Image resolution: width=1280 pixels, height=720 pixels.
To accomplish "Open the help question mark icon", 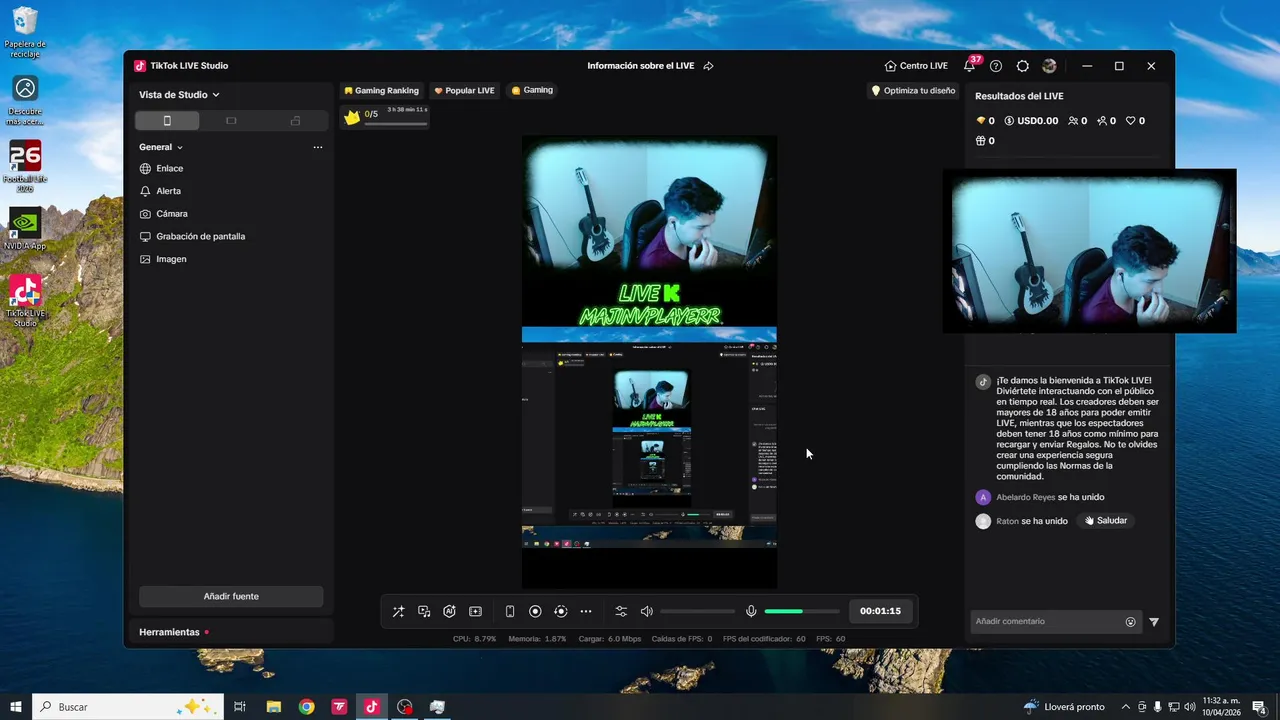I will pyautogui.click(x=996, y=66).
